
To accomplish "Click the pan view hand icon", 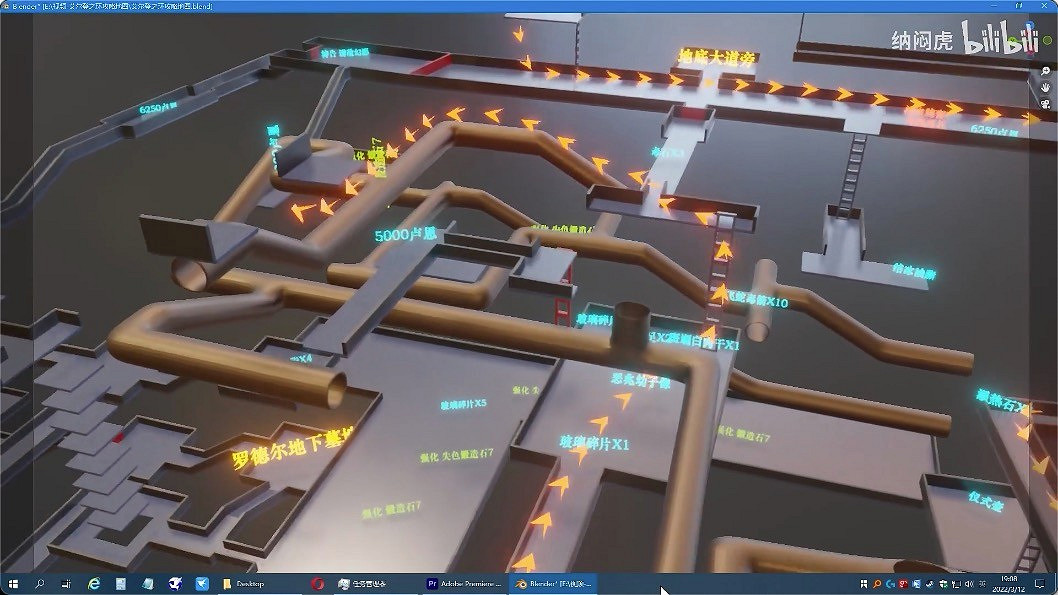I will tap(1045, 87).
